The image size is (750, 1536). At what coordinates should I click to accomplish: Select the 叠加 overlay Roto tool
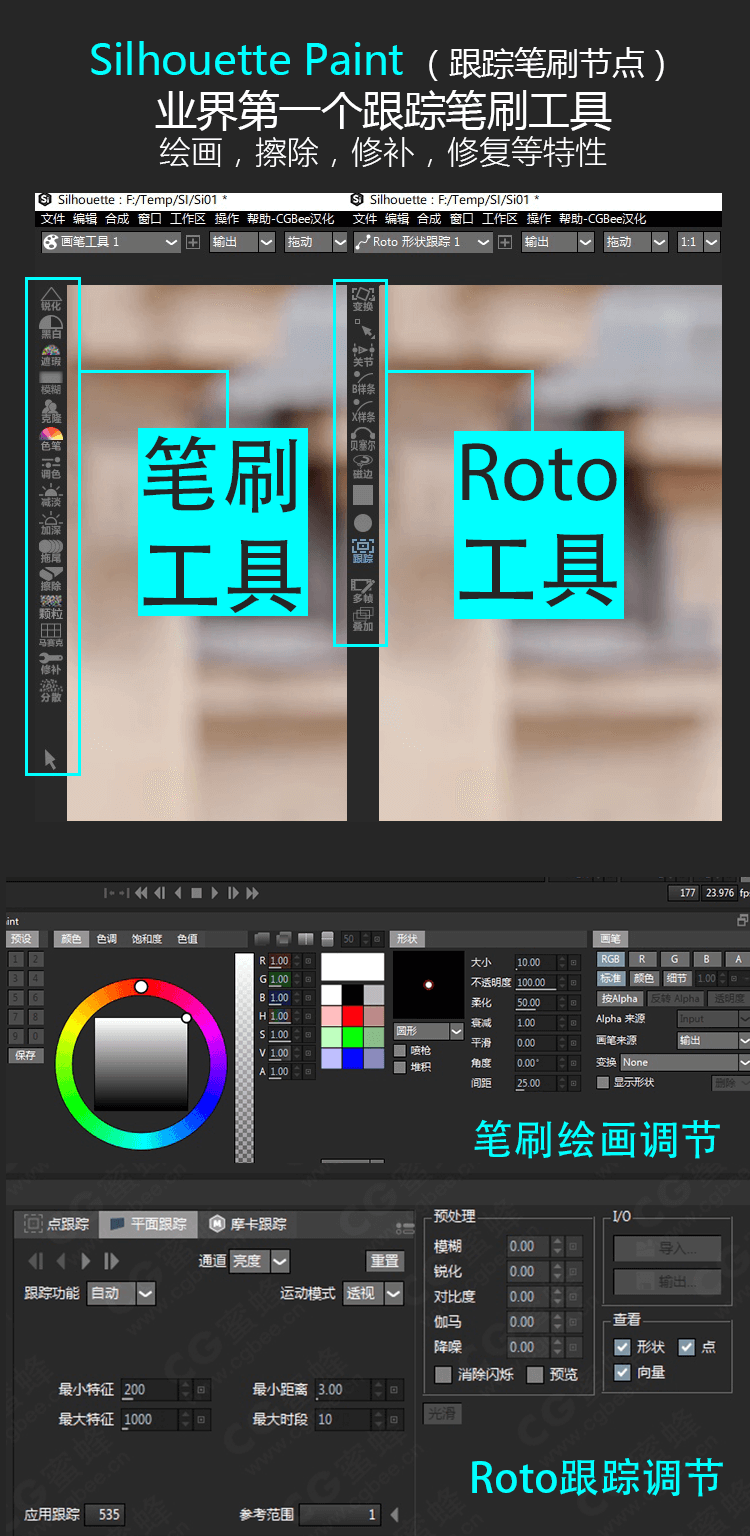[x=362, y=619]
